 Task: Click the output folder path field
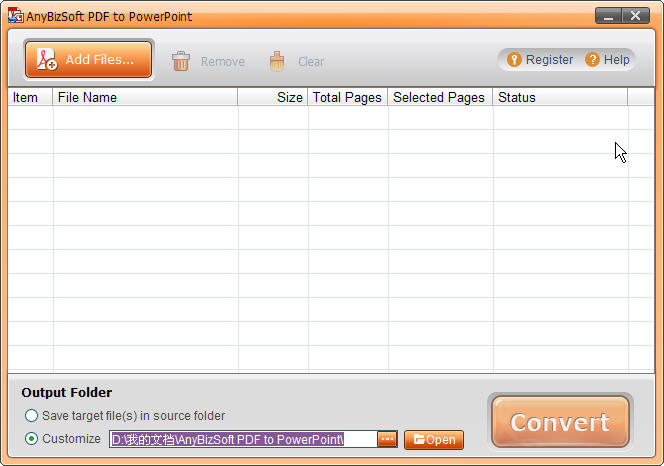pyautogui.click(x=242, y=439)
